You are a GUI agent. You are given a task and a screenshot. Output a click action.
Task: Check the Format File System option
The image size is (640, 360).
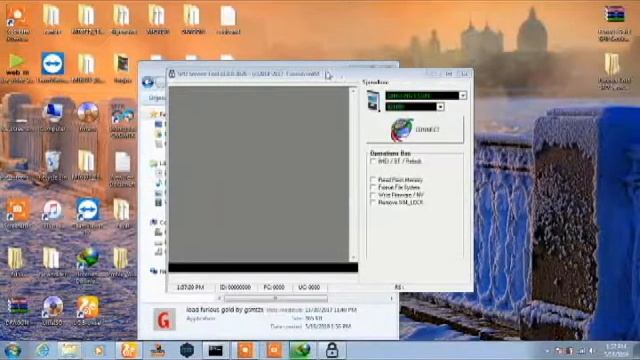tap(373, 187)
